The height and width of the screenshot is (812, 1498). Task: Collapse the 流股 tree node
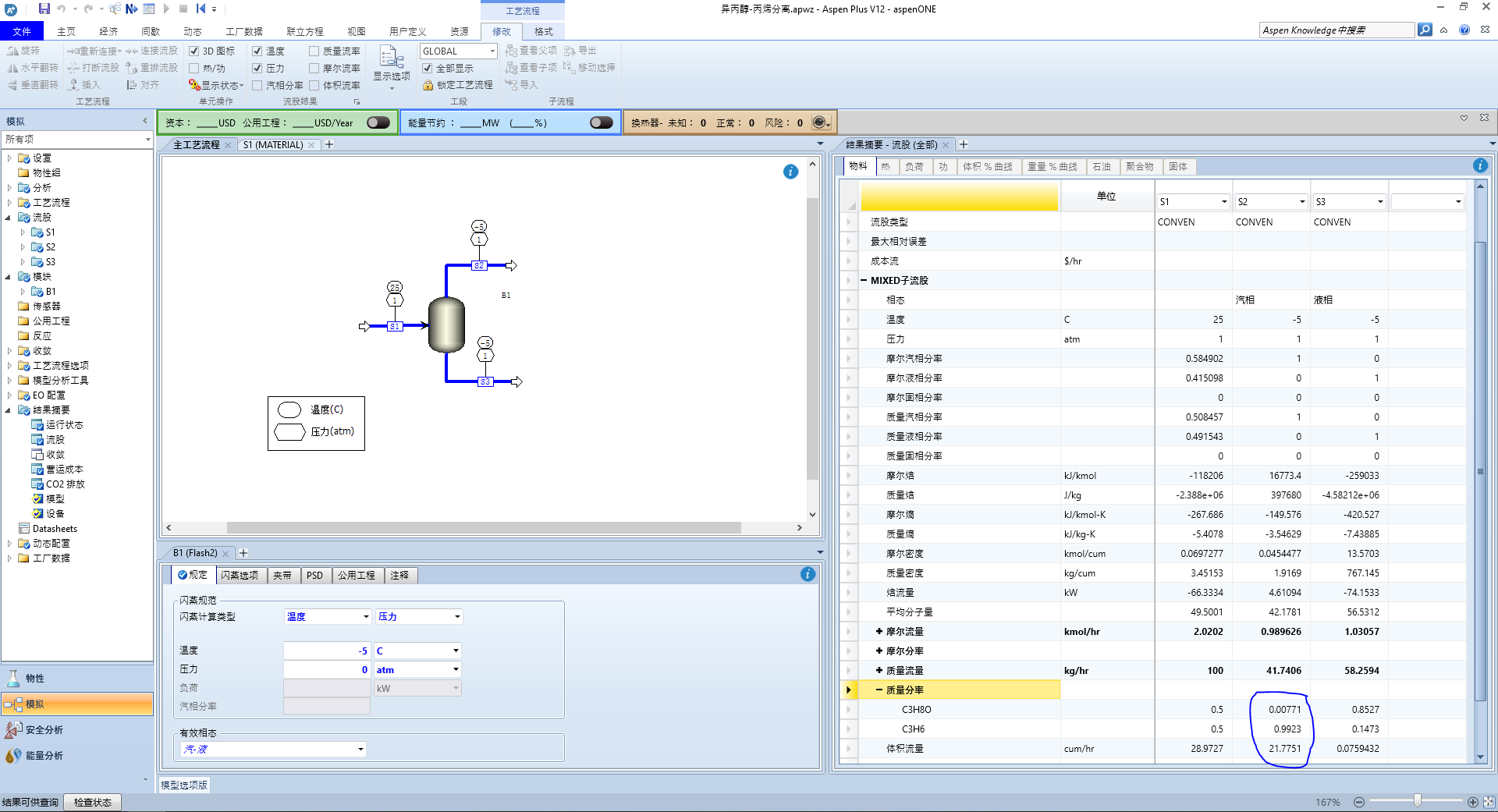coord(9,218)
